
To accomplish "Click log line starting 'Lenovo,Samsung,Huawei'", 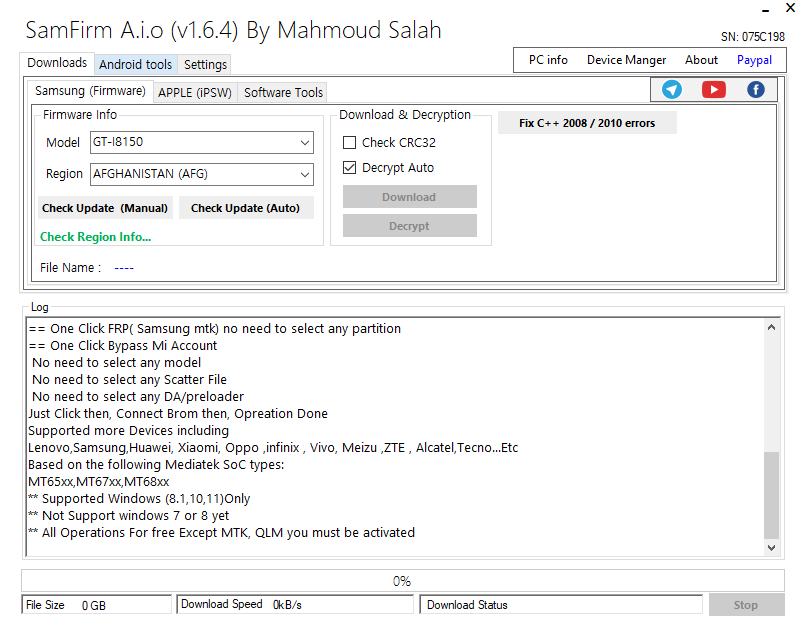I will click(x=273, y=448).
